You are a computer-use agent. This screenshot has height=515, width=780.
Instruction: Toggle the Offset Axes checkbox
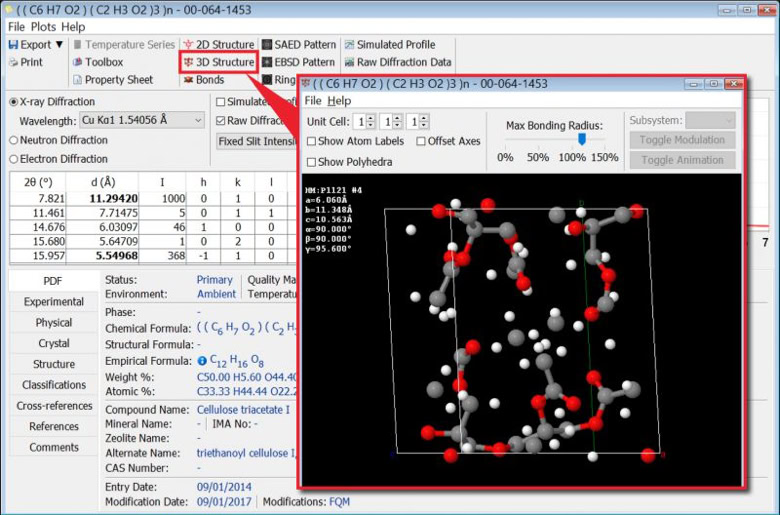pyautogui.click(x=421, y=142)
